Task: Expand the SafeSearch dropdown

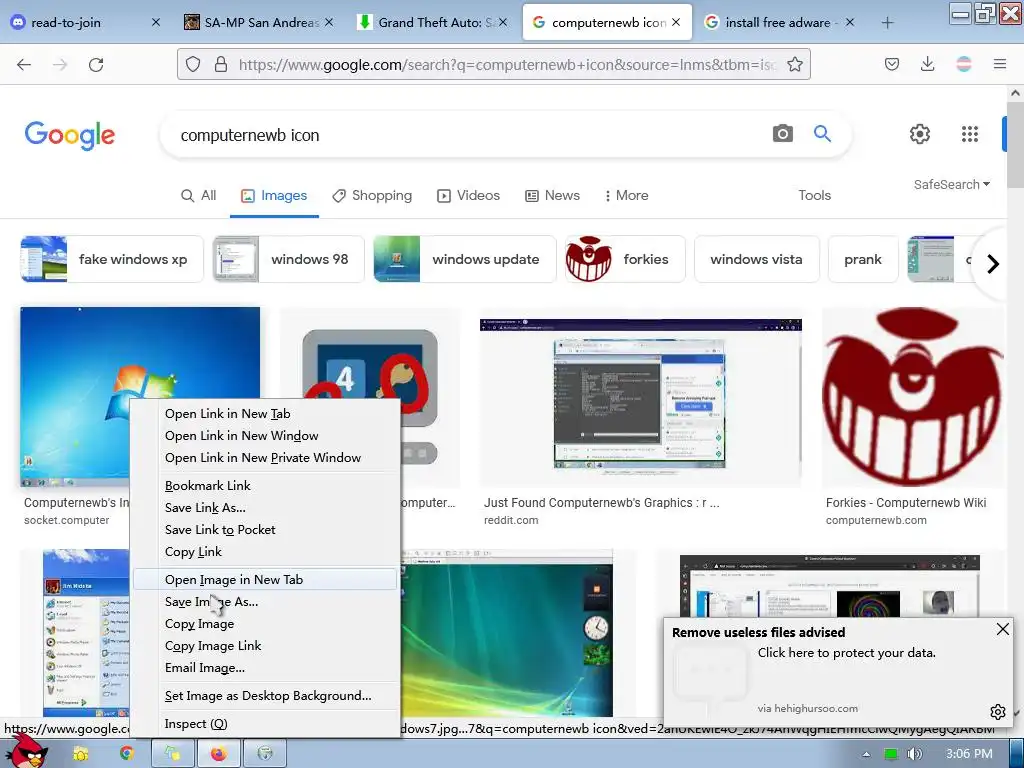Action: 952,184
